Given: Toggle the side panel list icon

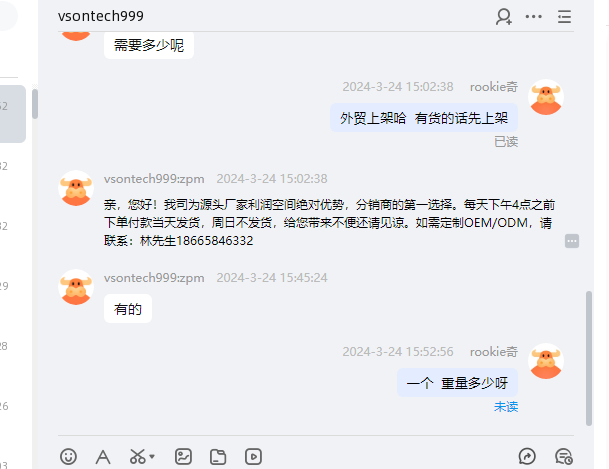Looking at the screenshot, I should tap(564, 17).
